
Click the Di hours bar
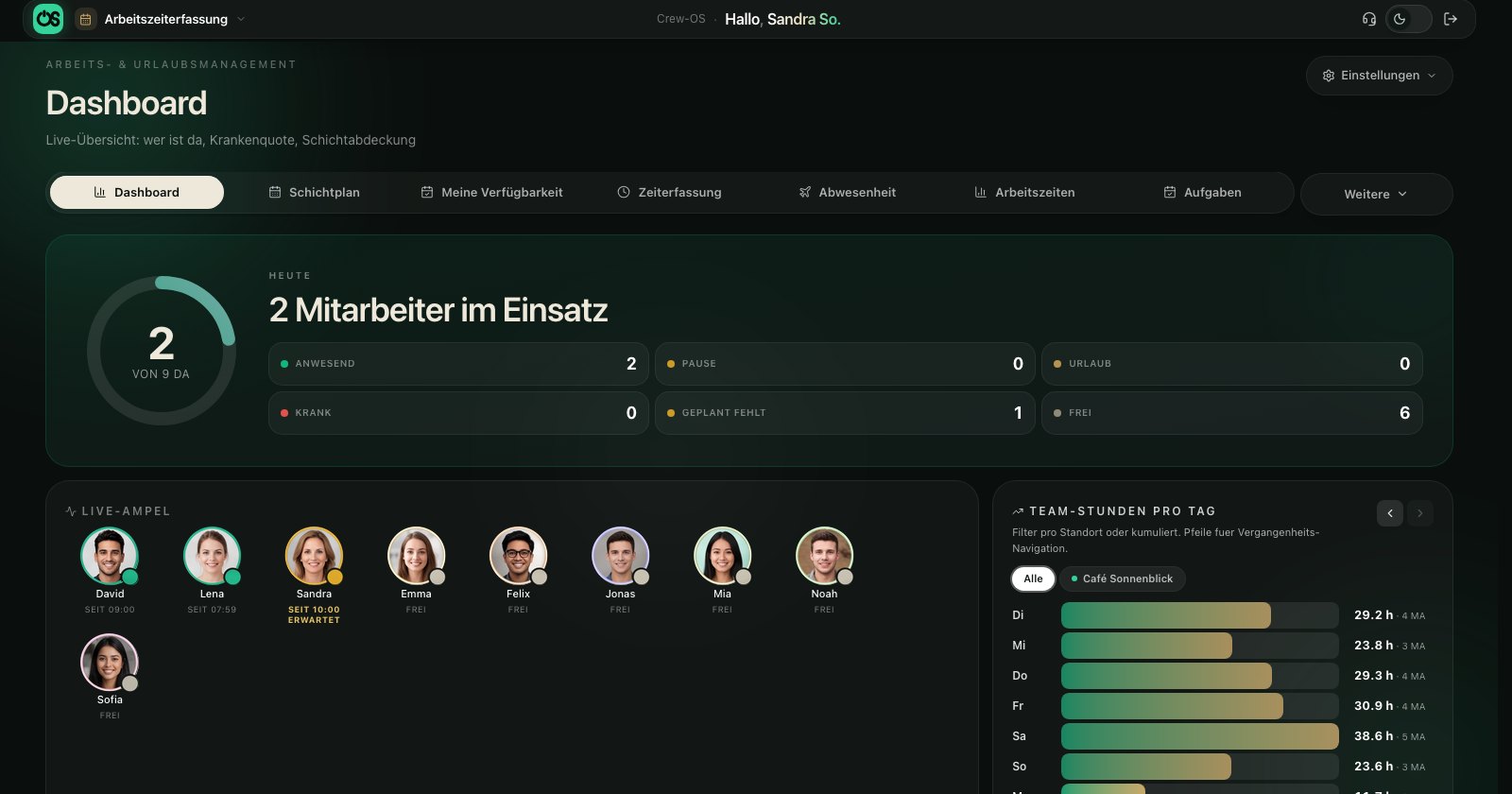[1200, 615]
